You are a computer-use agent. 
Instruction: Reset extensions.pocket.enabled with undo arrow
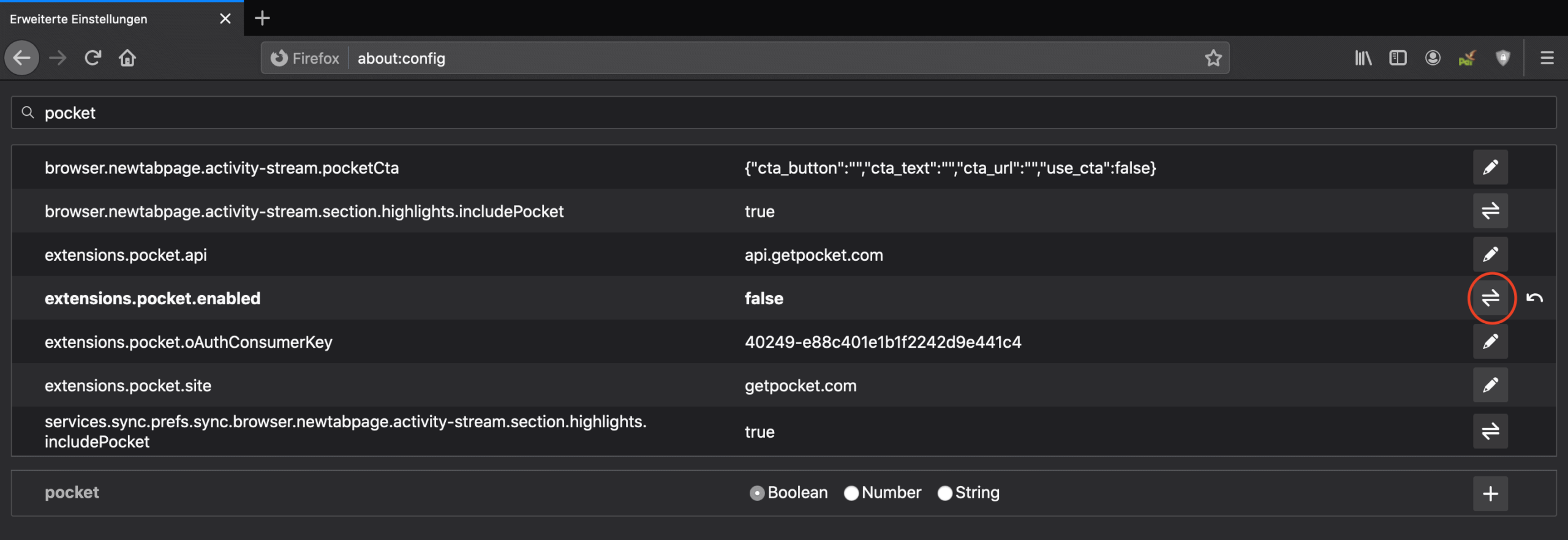(x=1534, y=298)
